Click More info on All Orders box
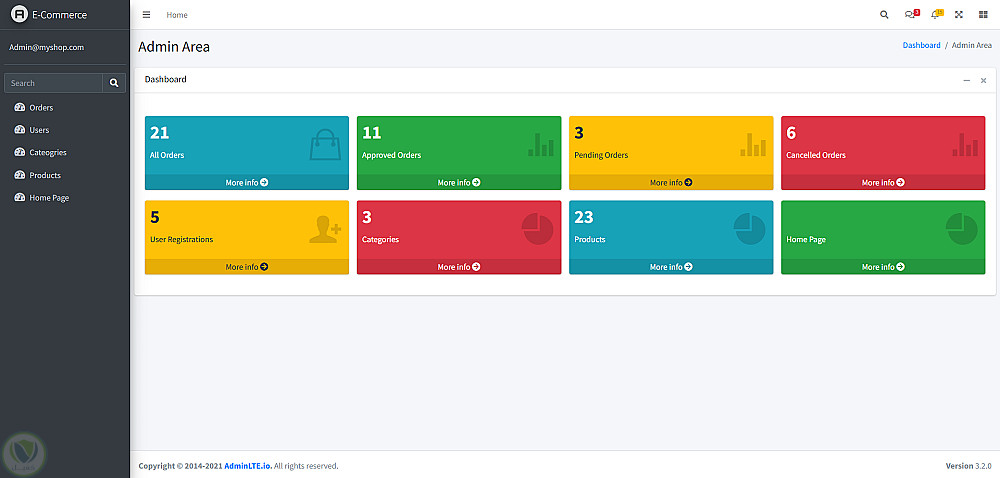The height and width of the screenshot is (478, 1000). pyautogui.click(x=247, y=182)
